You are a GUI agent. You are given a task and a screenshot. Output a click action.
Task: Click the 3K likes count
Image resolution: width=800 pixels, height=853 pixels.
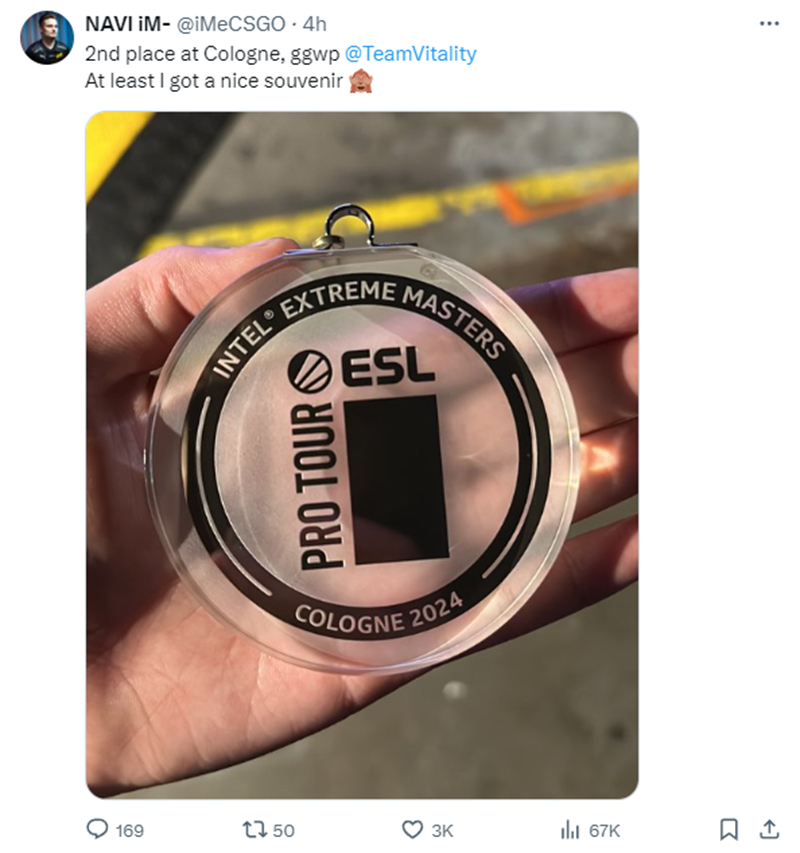click(442, 831)
